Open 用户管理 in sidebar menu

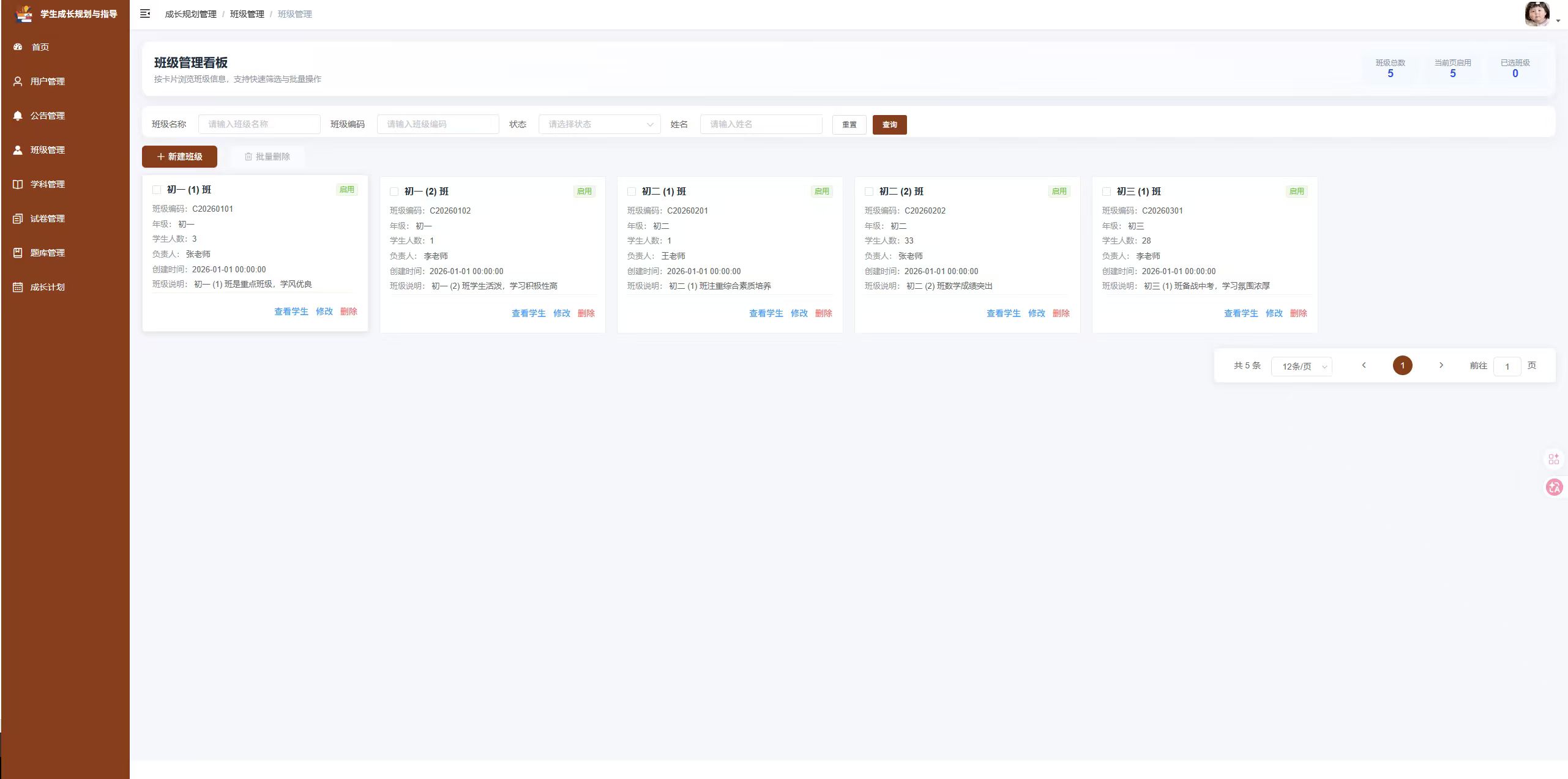click(x=65, y=81)
